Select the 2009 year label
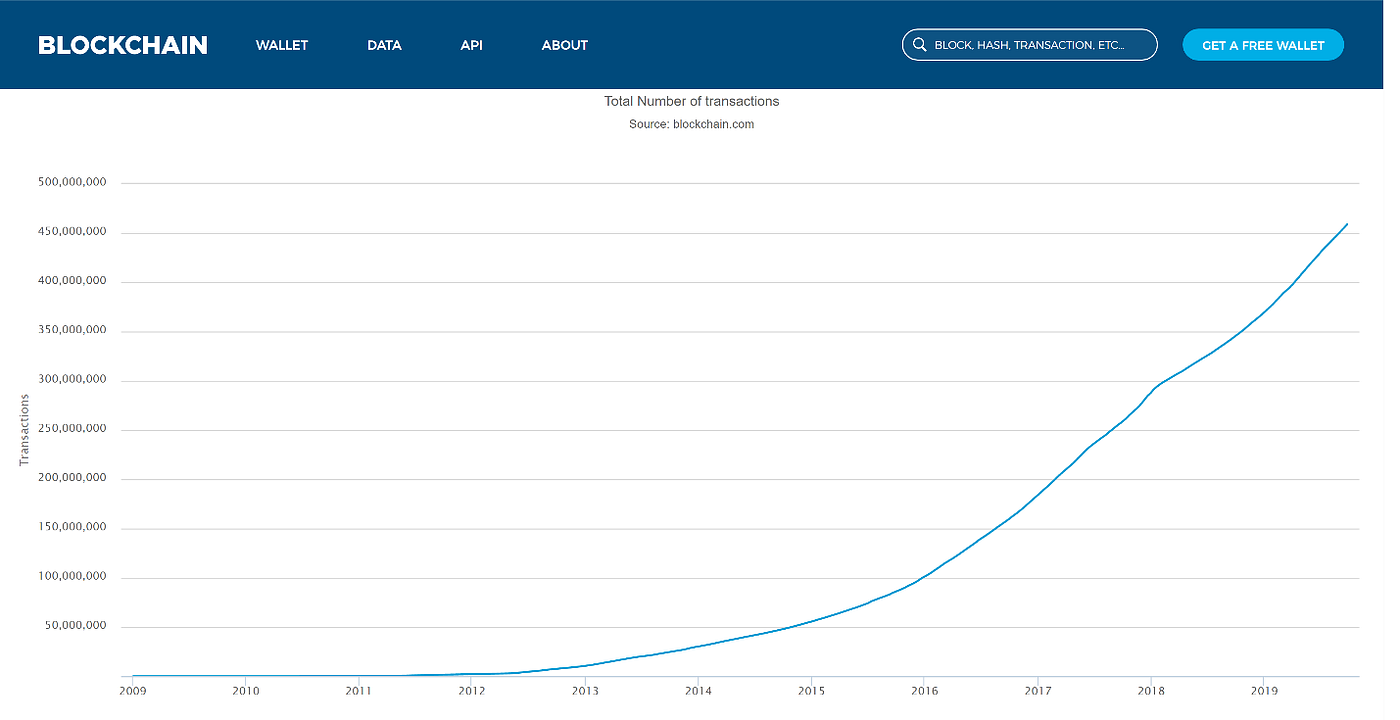This screenshot has width=1400, height=720. pyautogui.click(x=133, y=690)
